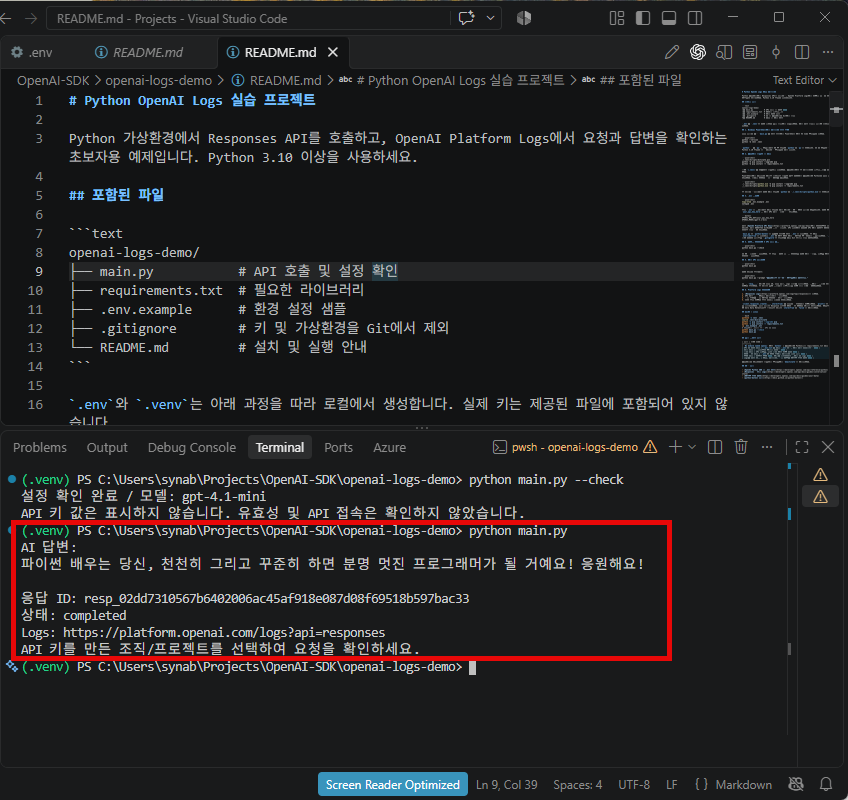This screenshot has height=800, width=848.
Task: Click the openai-logs-demo breadcrumb
Action: click(x=158, y=81)
